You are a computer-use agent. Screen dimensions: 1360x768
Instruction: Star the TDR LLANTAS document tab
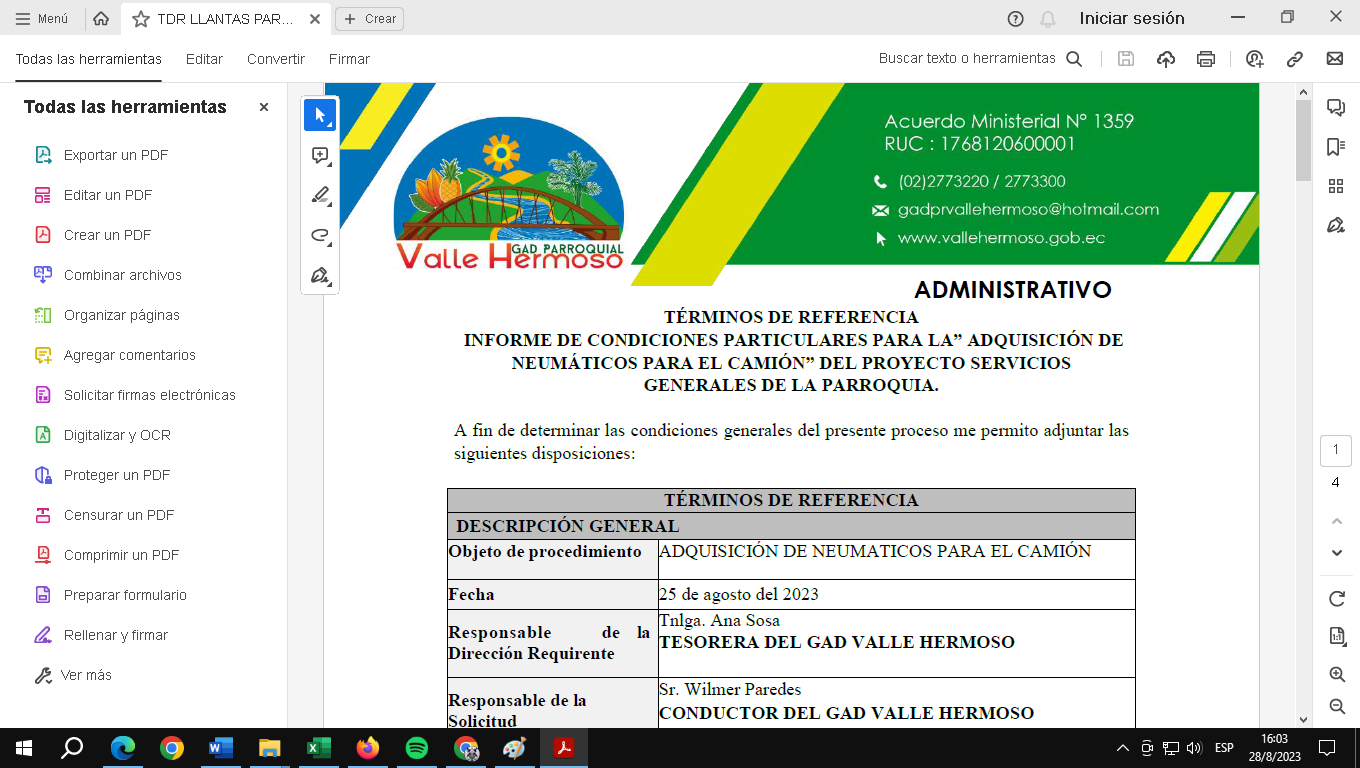tap(141, 19)
